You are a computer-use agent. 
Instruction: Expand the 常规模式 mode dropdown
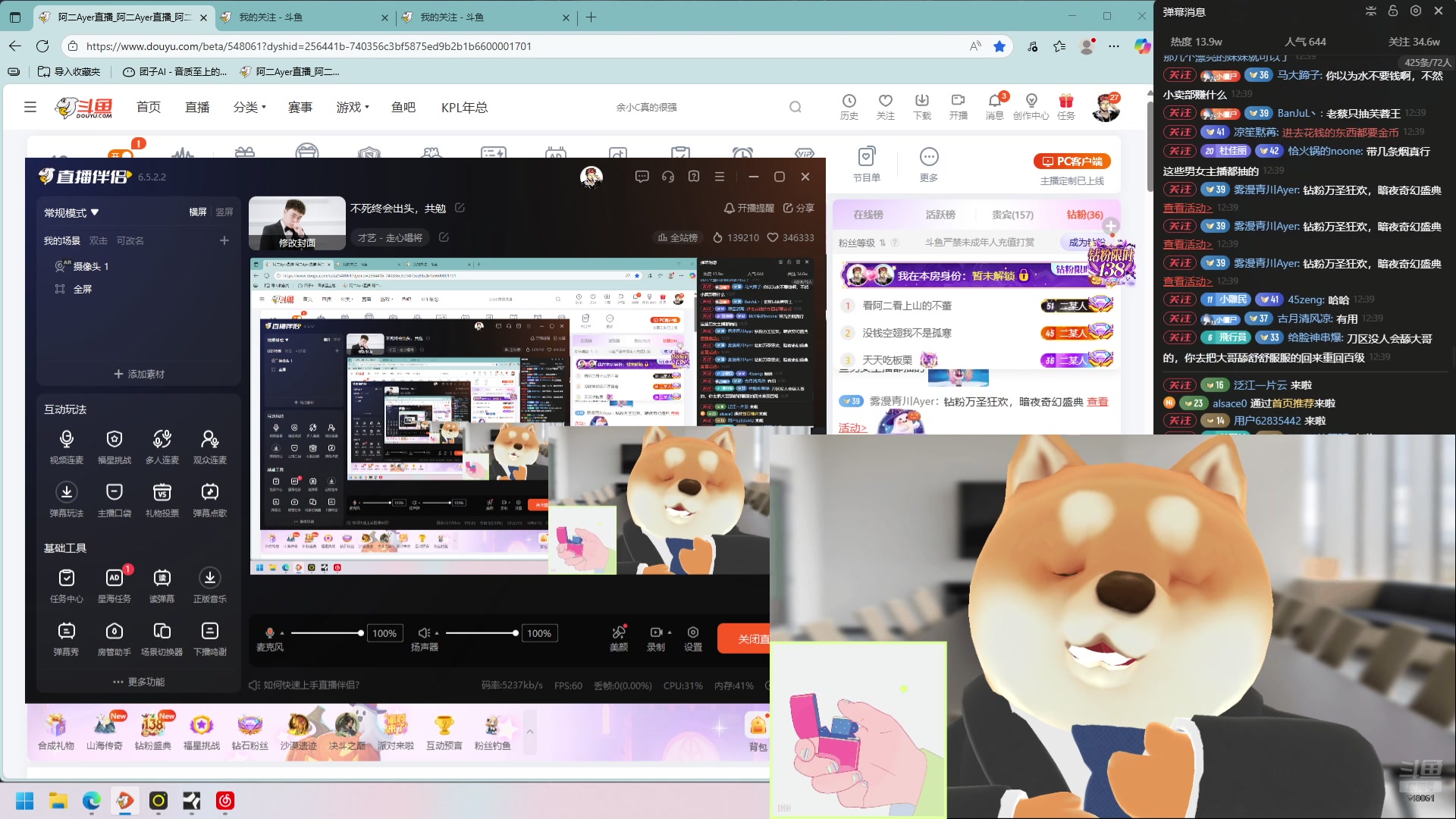(72, 213)
